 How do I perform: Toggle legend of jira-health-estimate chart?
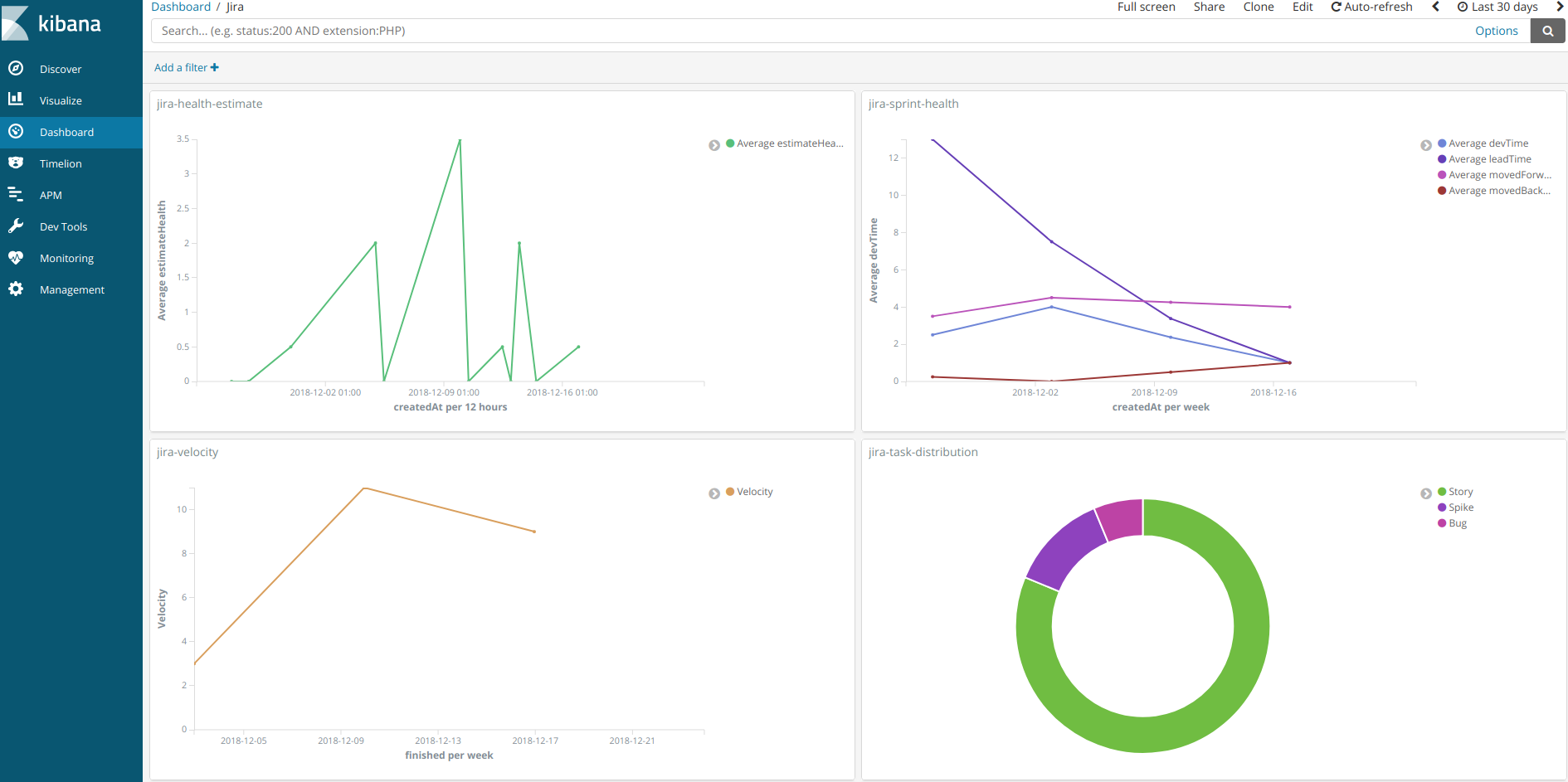714,145
